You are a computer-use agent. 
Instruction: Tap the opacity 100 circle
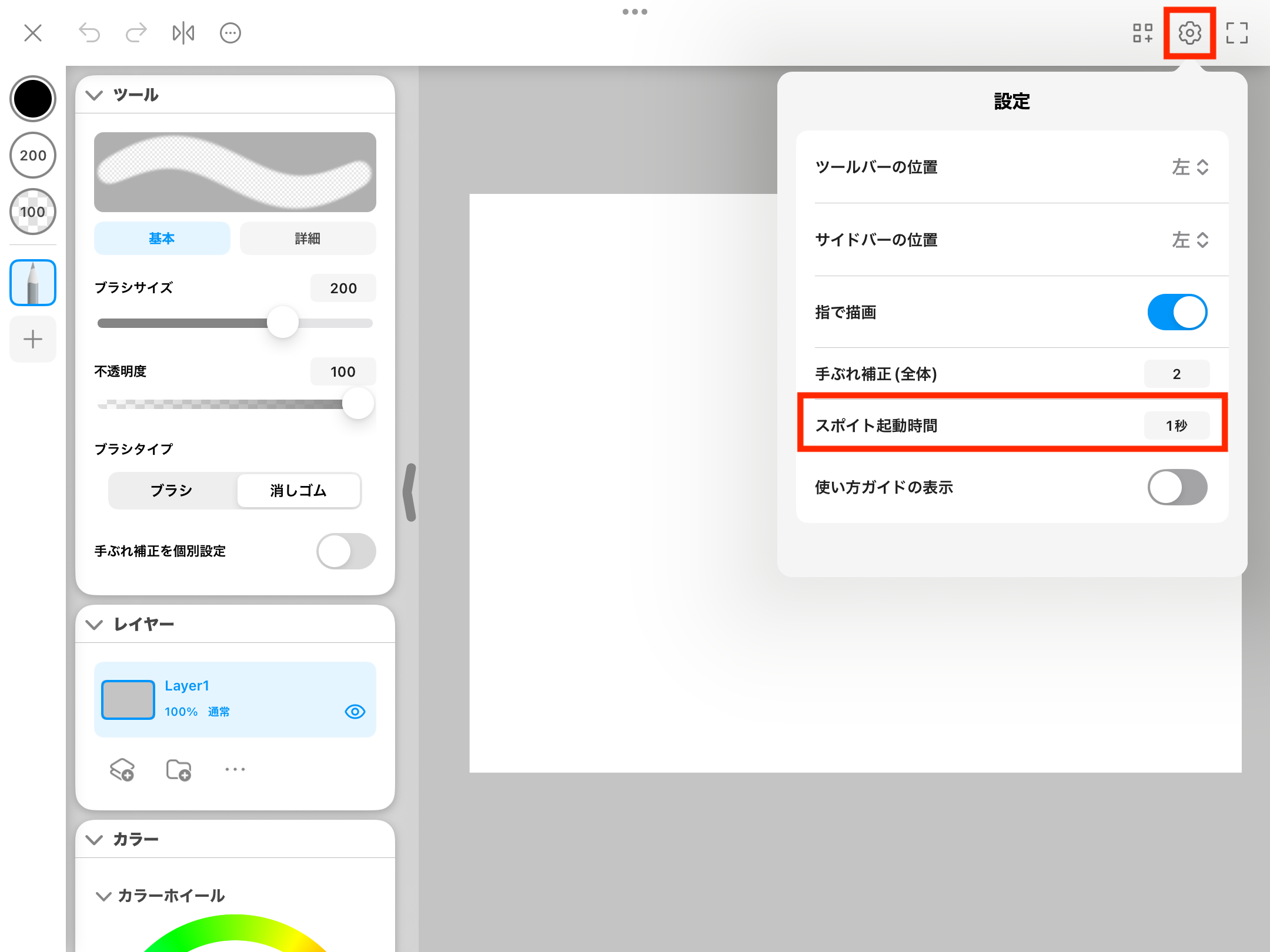[33, 212]
